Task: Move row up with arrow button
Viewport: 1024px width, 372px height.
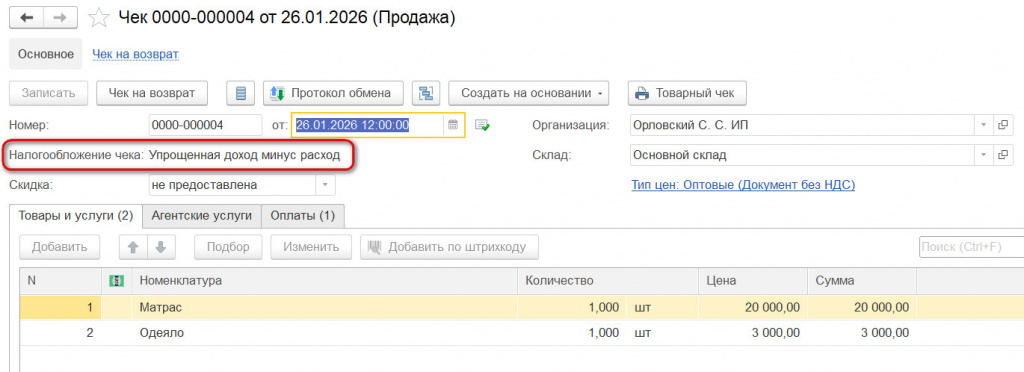Action: point(133,247)
